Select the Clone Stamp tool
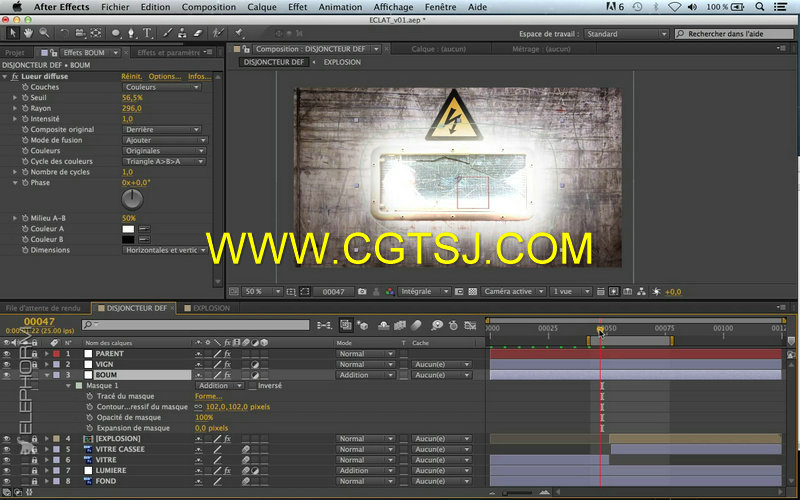This screenshot has width=800, height=500. [x=182, y=33]
